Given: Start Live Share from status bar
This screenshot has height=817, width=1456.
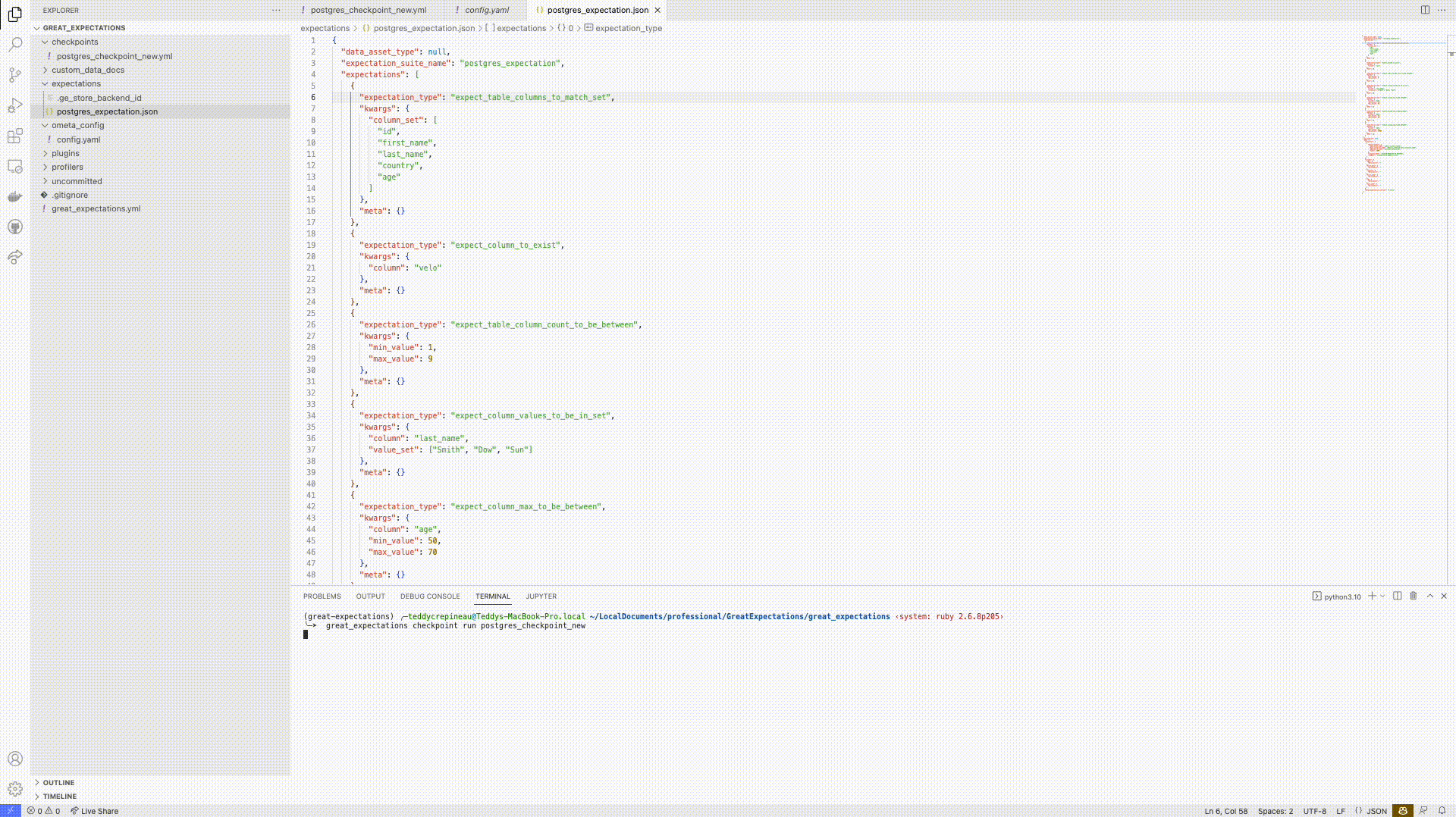Looking at the screenshot, I should pos(95,811).
